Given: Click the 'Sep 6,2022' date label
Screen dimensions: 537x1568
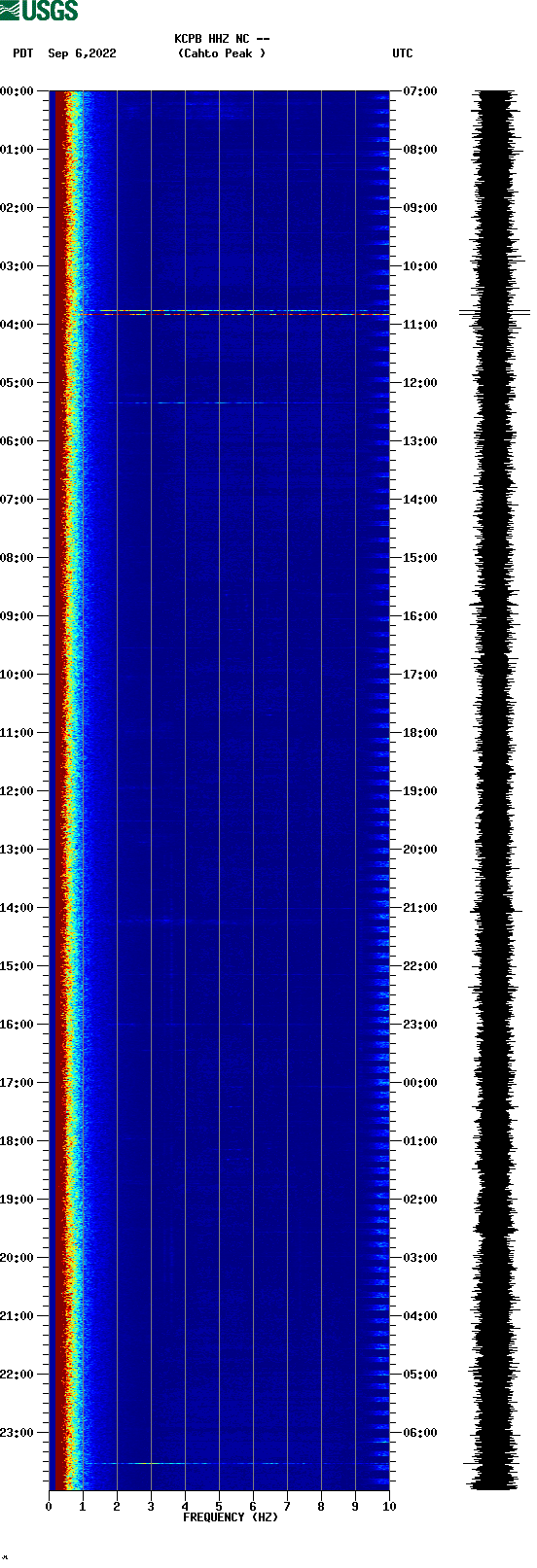Looking at the screenshot, I should point(82,53).
